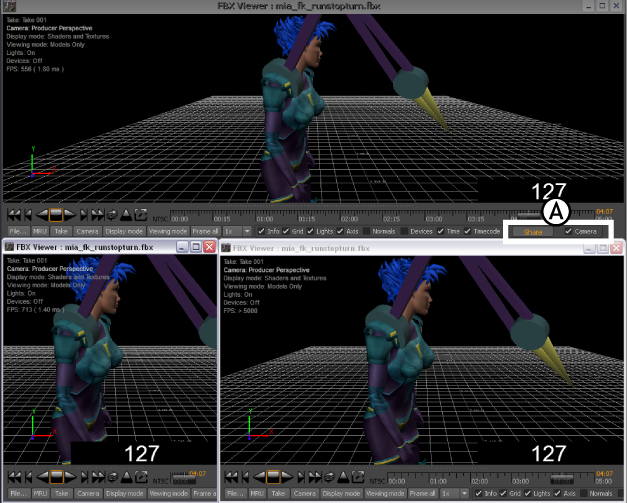The width and height of the screenshot is (627, 503).
Task: Click the triangle marker icon in top viewer
Action: click(x=126, y=215)
